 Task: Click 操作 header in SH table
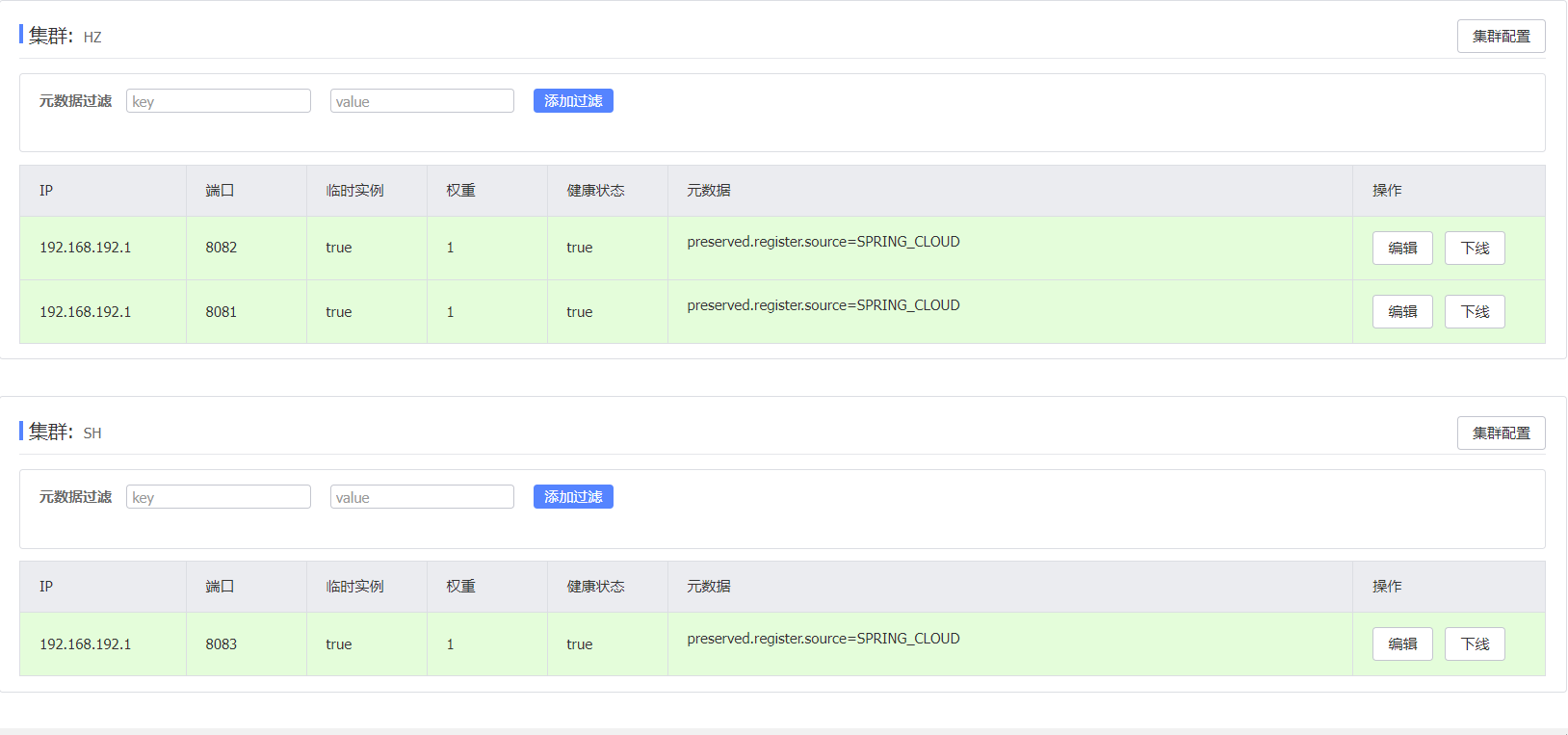[x=1387, y=587]
